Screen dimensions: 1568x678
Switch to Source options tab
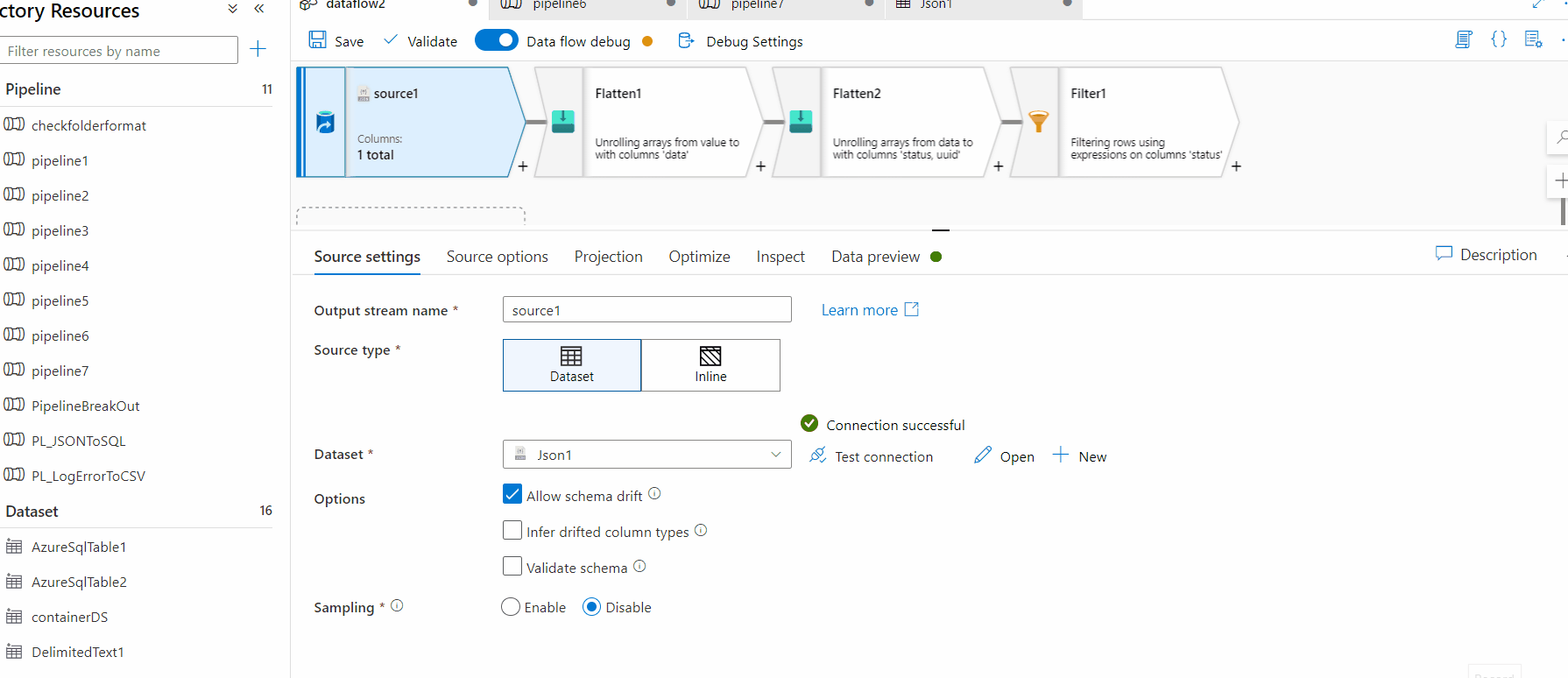coord(498,257)
